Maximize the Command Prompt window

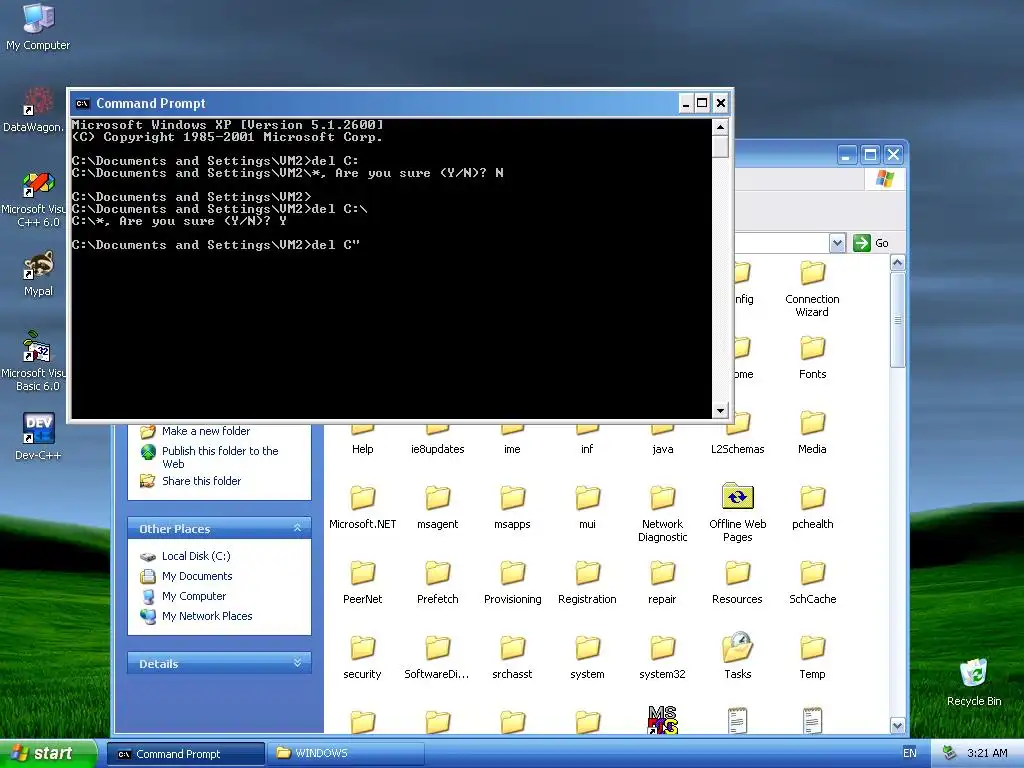[x=702, y=103]
